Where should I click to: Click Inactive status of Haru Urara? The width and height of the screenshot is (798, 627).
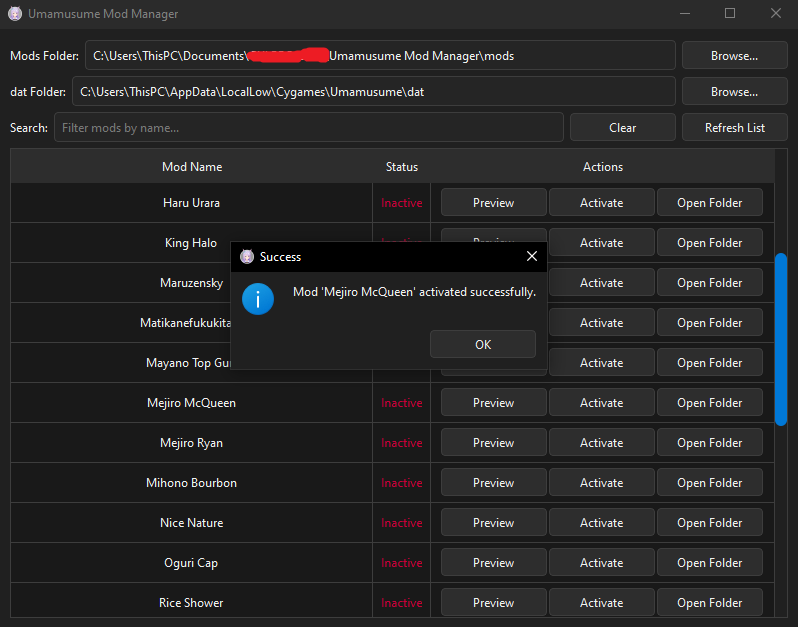[402, 203]
